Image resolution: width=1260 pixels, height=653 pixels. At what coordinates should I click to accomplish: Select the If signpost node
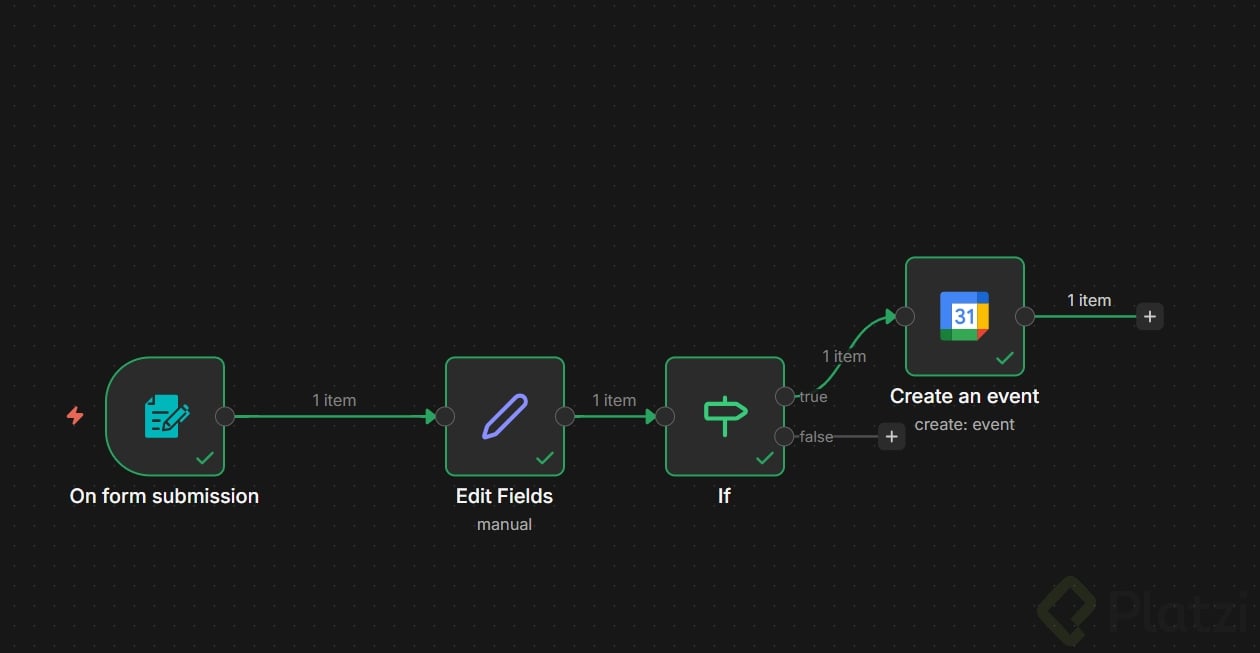725,416
